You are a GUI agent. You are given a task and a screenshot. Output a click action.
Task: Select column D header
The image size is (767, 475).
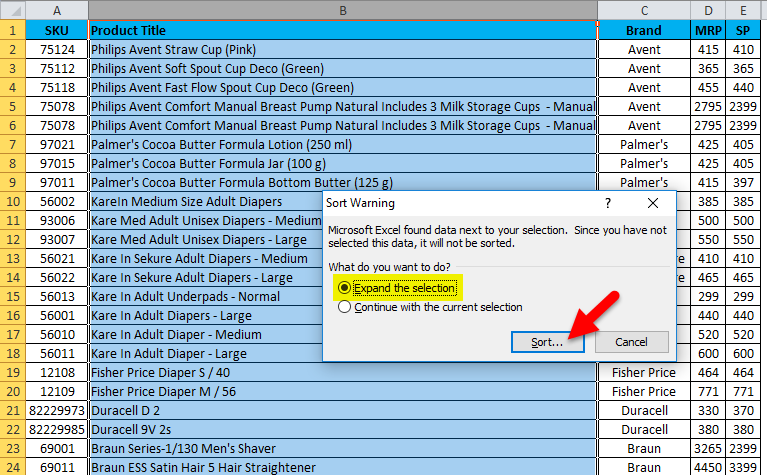(708, 10)
